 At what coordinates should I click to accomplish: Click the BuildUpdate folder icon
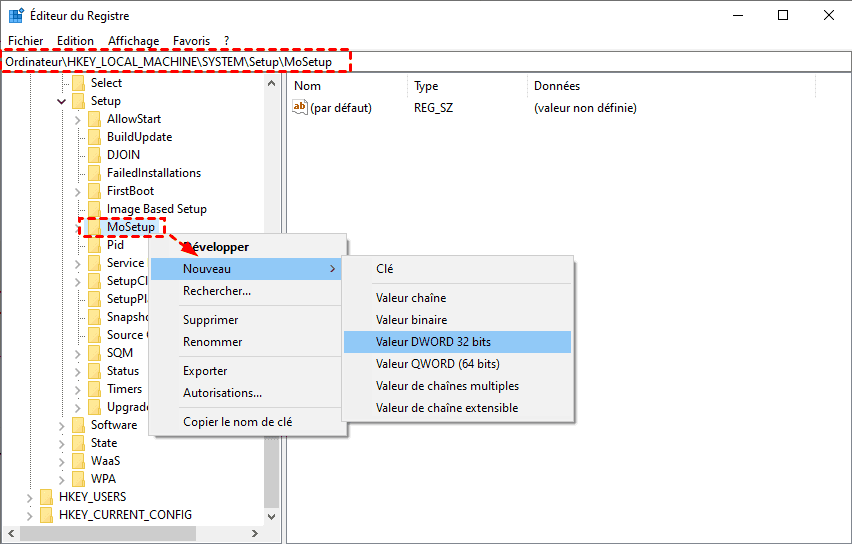click(95, 137)
